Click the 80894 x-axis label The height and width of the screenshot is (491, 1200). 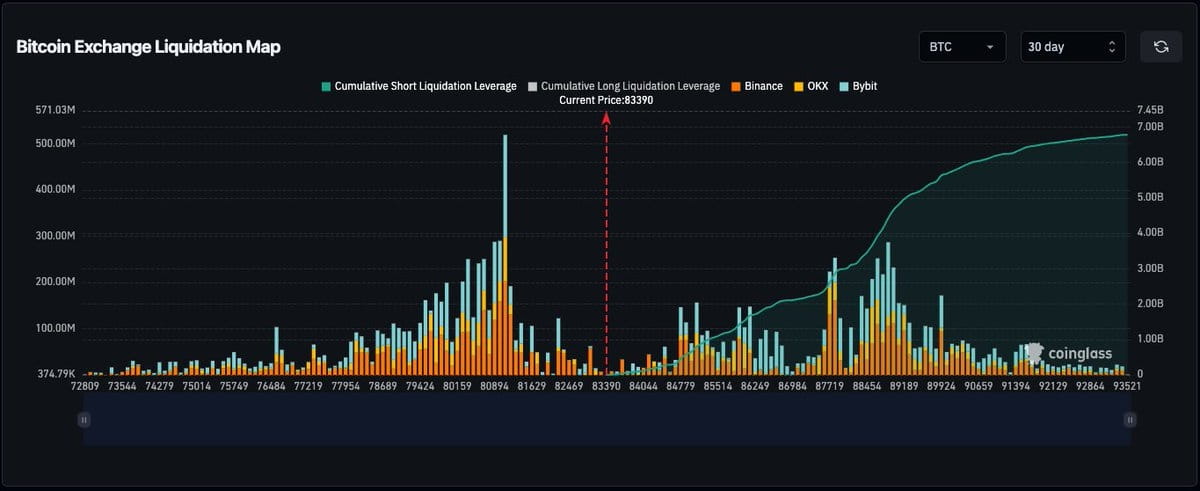495,385
